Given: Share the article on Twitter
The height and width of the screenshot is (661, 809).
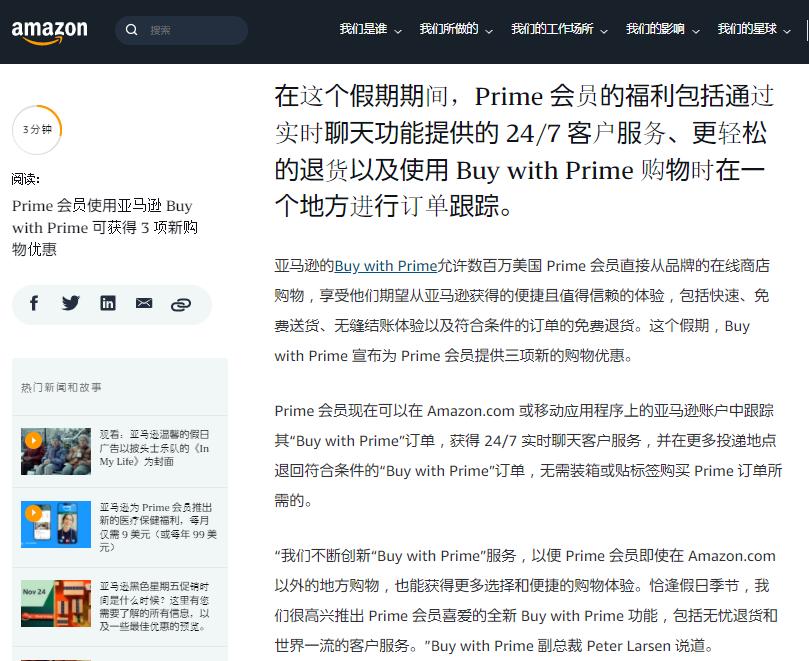Looking at the screenshot, I should (x=71, y=303).
